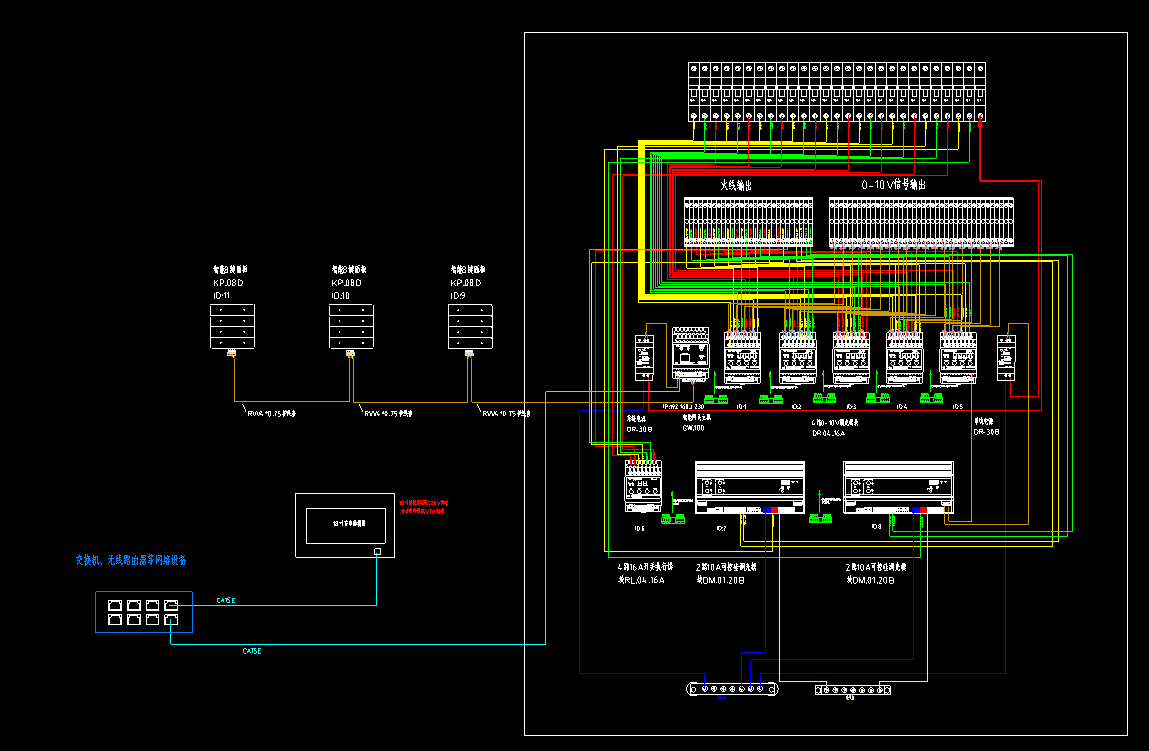Pick the ID:1 dimmer module
Image resolution: width=1149 pixels, height=751 pixels.
[x=743, y=359]
